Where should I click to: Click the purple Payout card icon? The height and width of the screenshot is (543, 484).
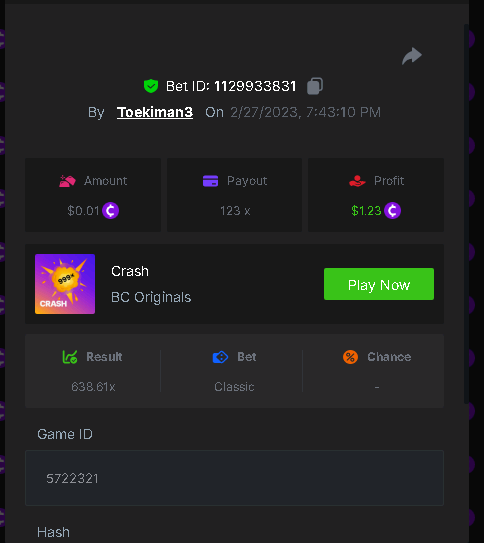click(x=210, y=181)
